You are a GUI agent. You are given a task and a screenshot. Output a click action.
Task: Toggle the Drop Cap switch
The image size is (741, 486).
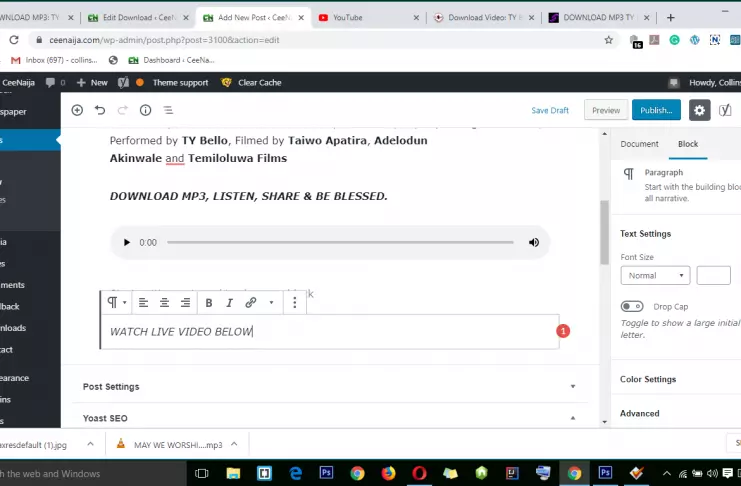(x=632, y=306)
